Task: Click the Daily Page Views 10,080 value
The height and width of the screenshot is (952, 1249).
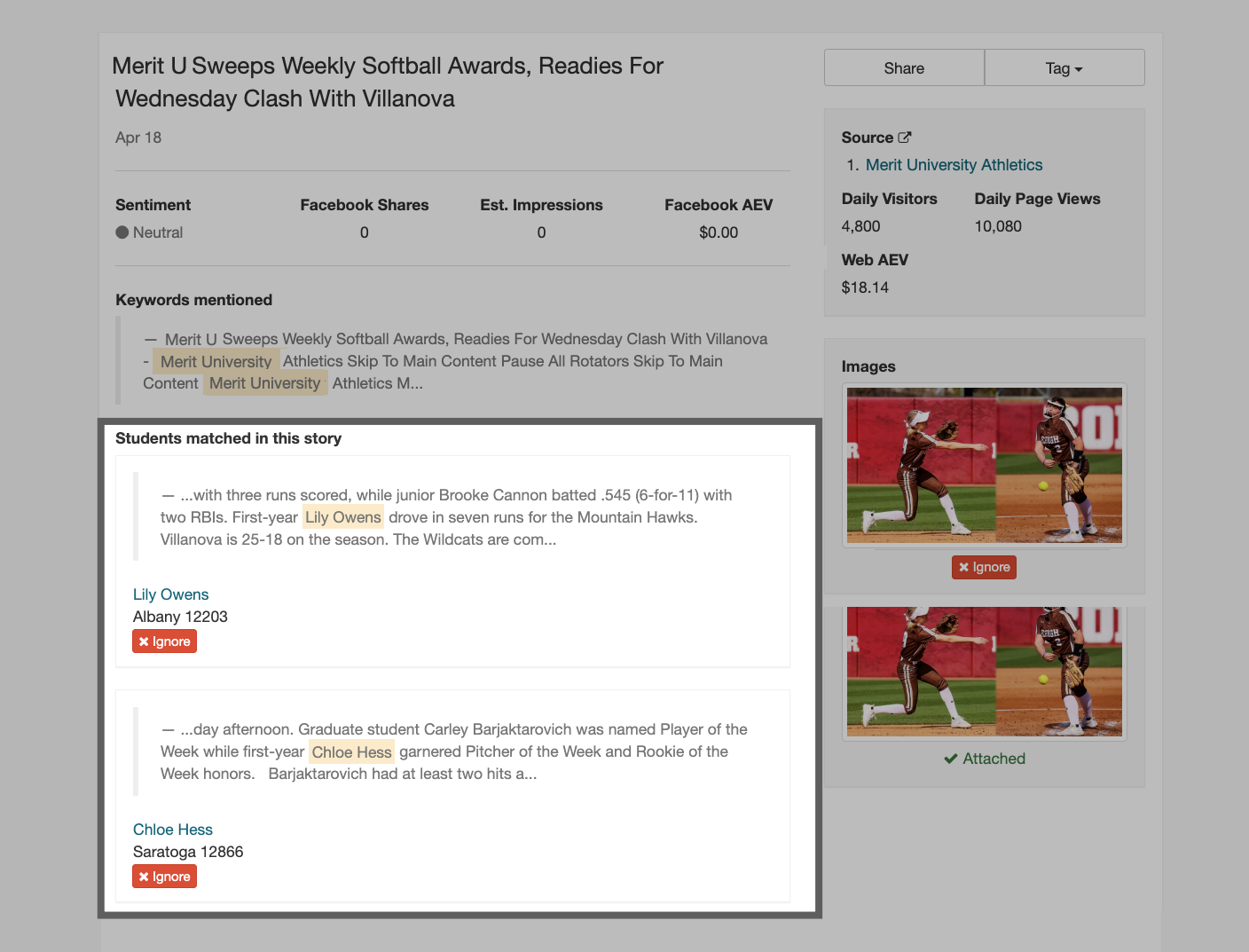Action: (998, 226)
